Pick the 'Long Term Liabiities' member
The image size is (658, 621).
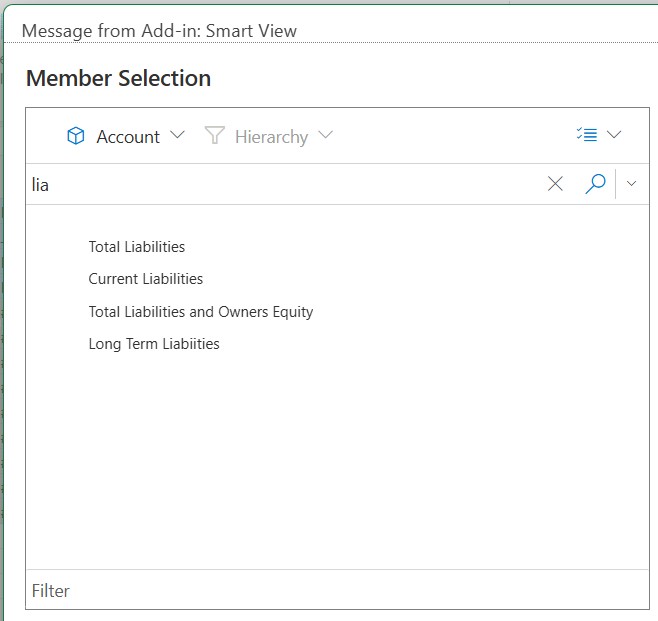[154, 344]
